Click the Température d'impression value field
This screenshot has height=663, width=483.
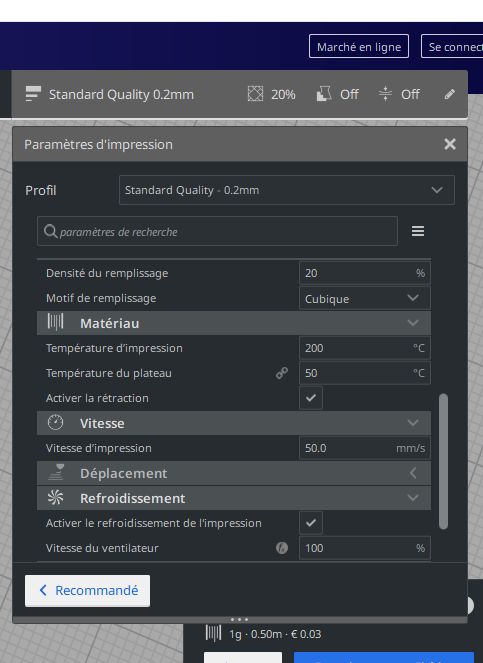point(365,348)
